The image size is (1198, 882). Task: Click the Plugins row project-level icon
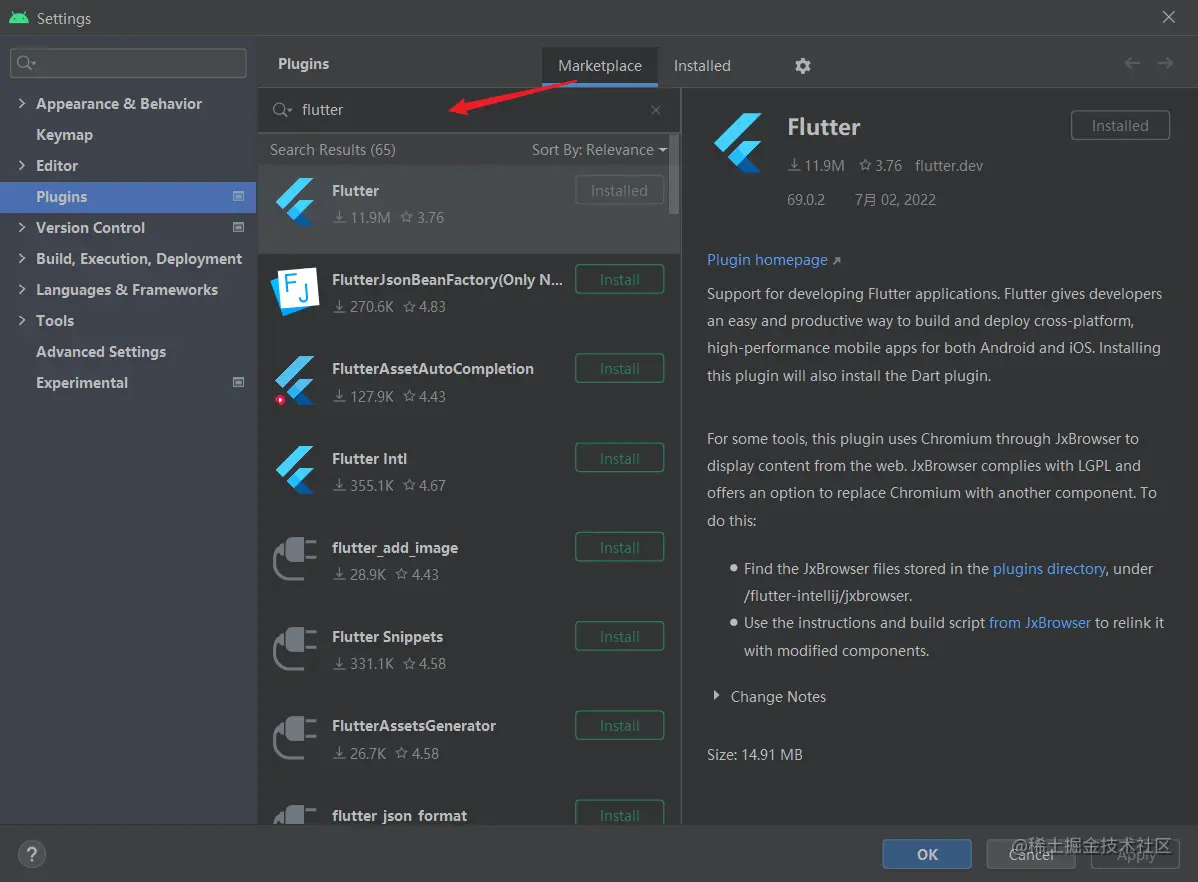click(x=238, y=196)
